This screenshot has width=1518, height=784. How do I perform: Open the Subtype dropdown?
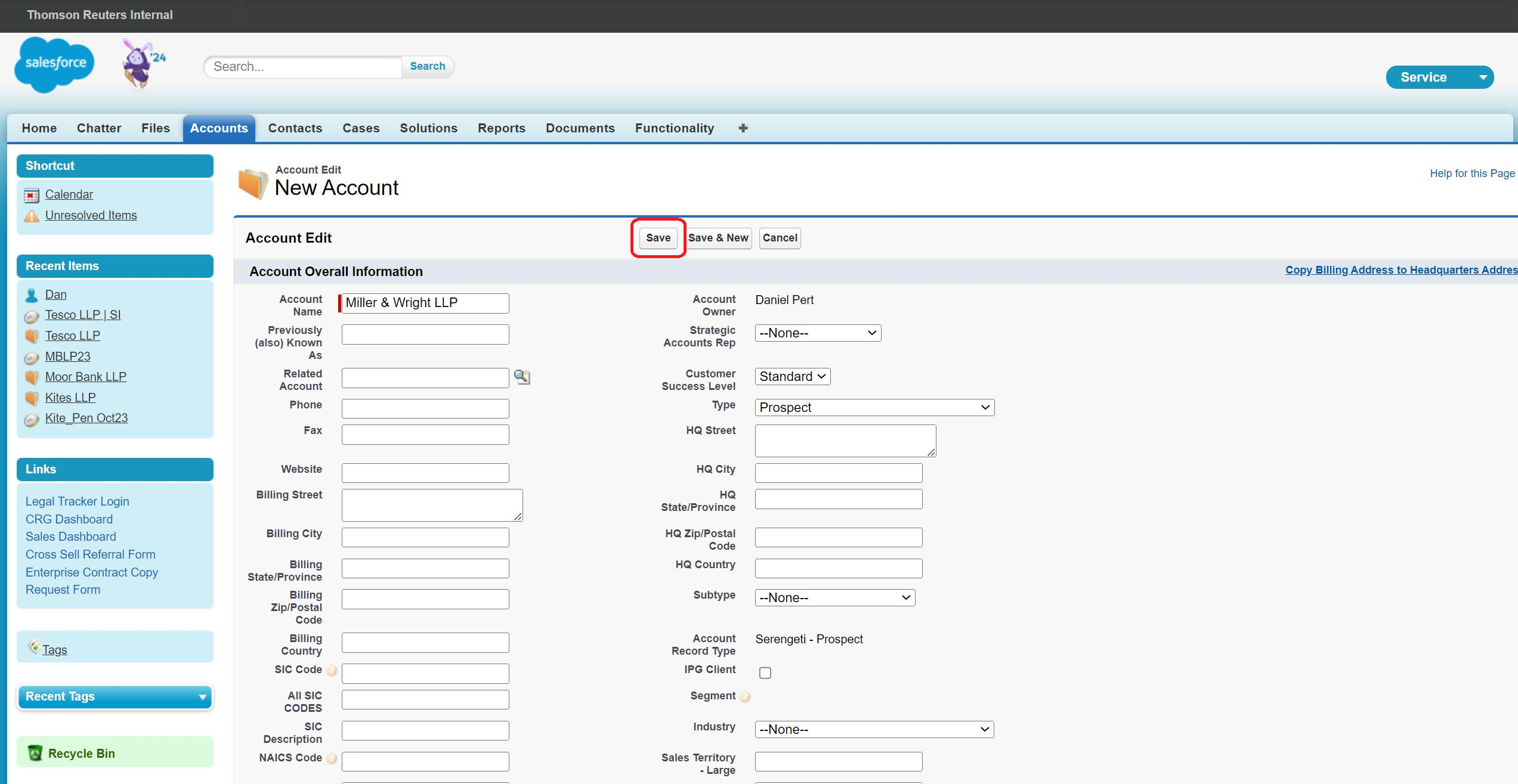click(834, 597)
